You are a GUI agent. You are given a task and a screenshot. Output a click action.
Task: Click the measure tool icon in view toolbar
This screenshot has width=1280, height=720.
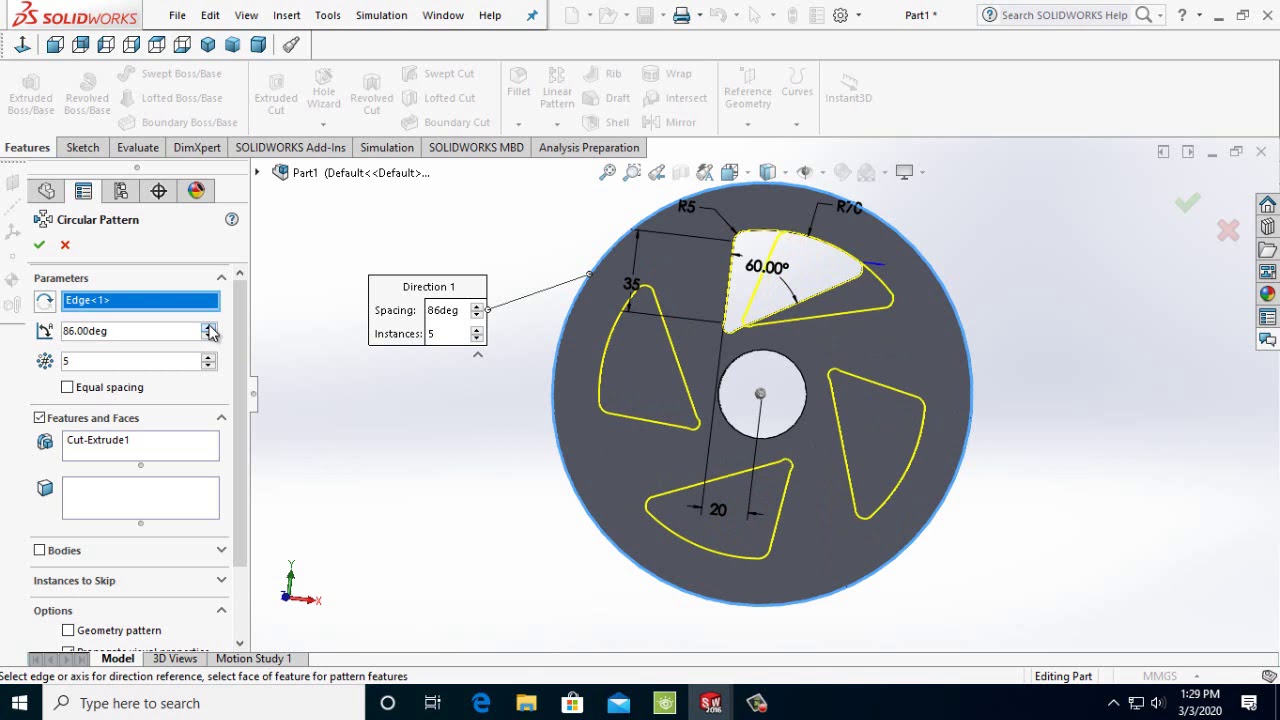[x=291, y=44]
